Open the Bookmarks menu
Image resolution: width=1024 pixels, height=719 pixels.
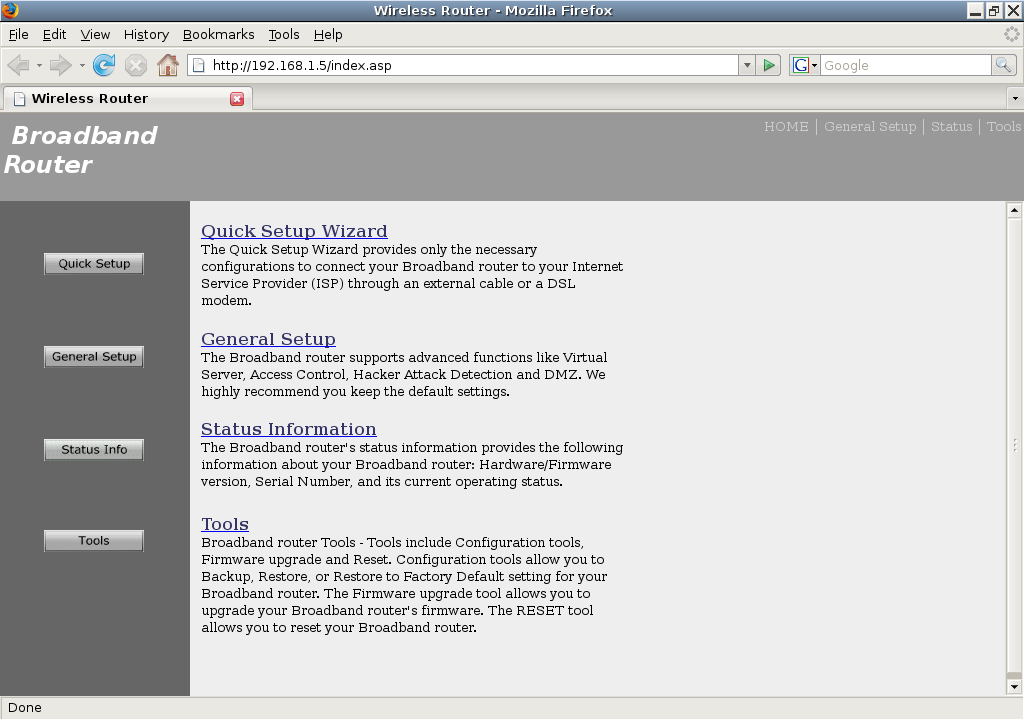click(x=218, y=35)
